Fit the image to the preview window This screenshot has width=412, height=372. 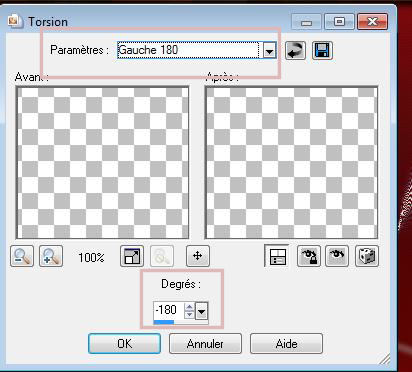coord(132,256)
